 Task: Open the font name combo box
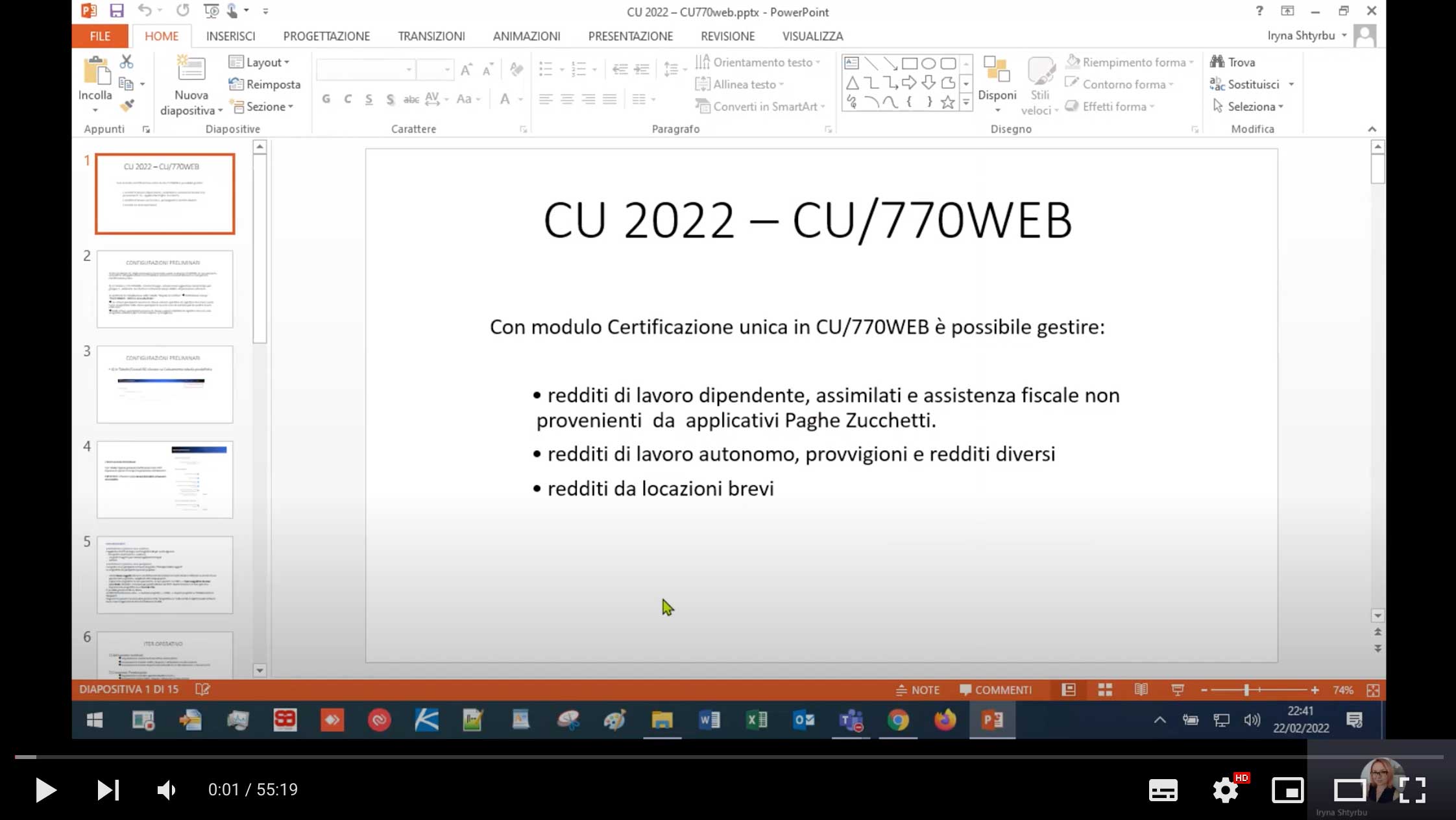pyautogui.click(x=365, y=69)
